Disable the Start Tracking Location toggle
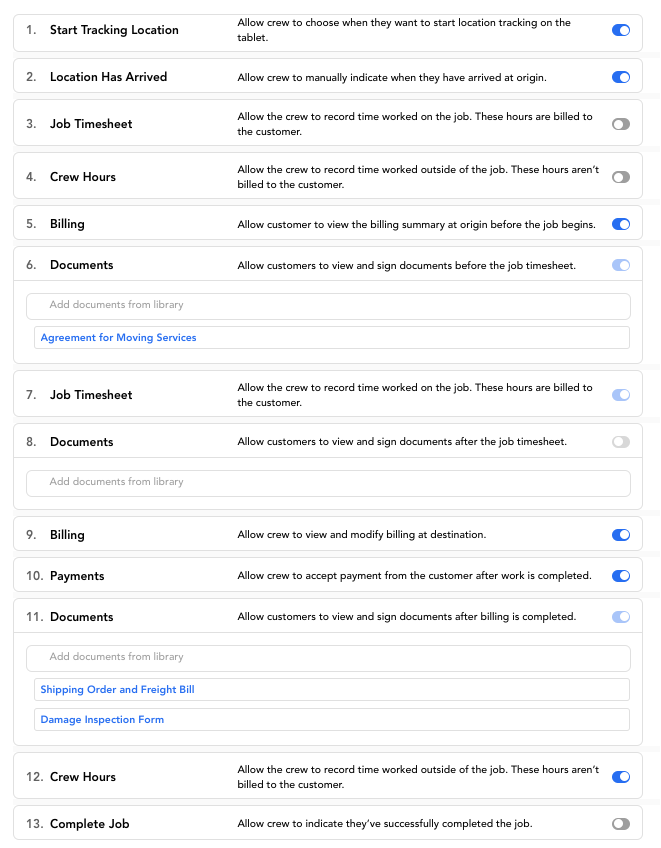 click(x=620, y=30)
